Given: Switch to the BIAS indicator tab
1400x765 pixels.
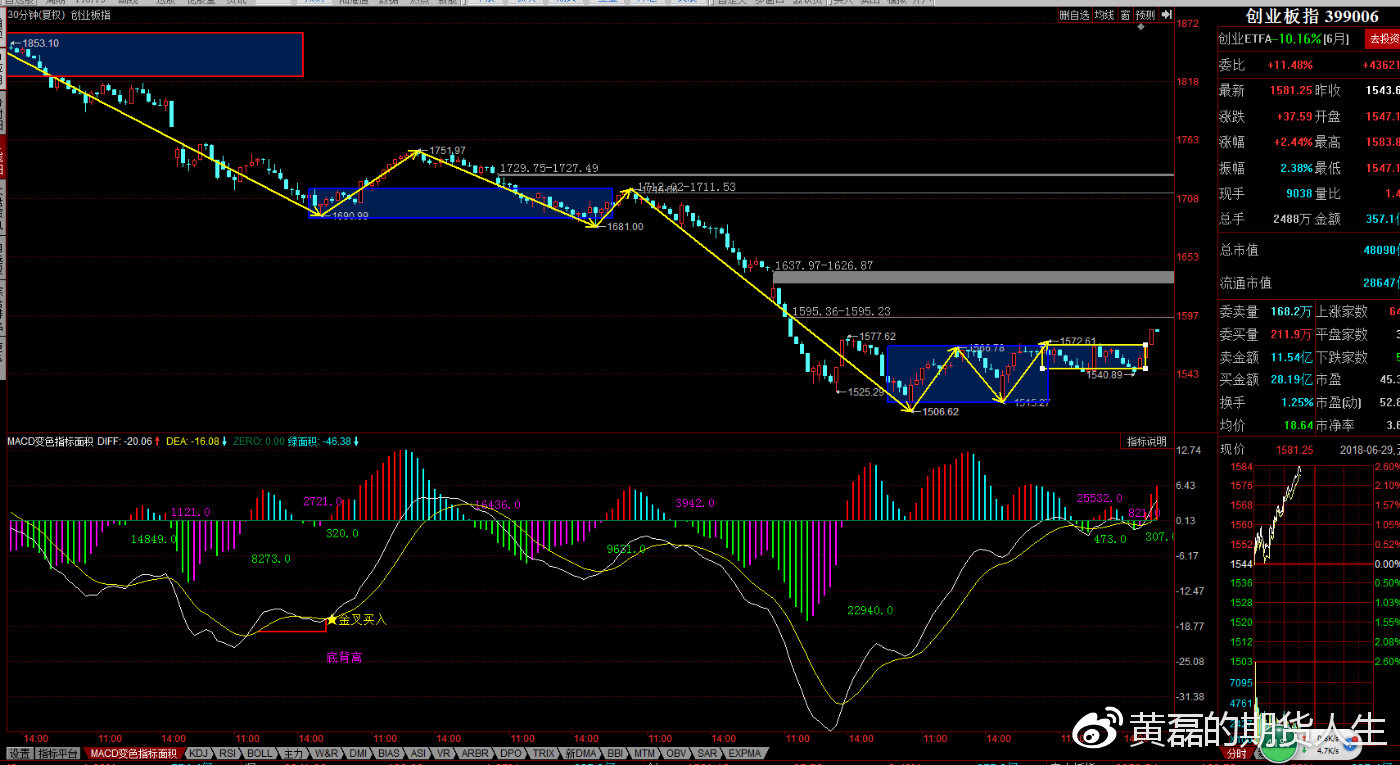Looking at the screenshot, I should [x=388, y=753].
